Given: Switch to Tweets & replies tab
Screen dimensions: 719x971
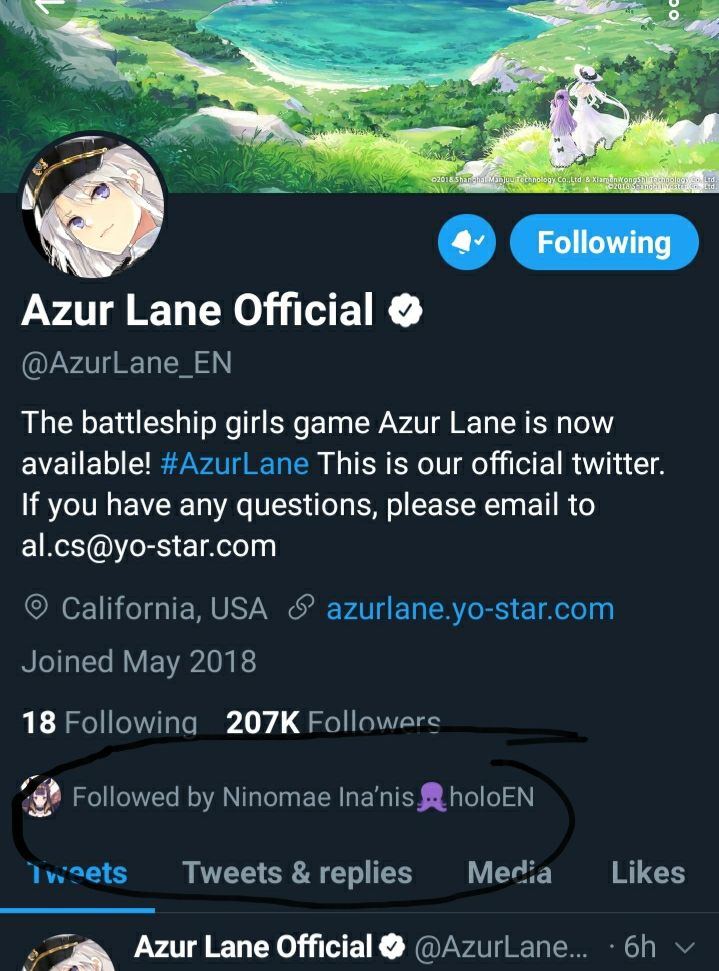Looking at the screenshot, I should coord(297,873).
